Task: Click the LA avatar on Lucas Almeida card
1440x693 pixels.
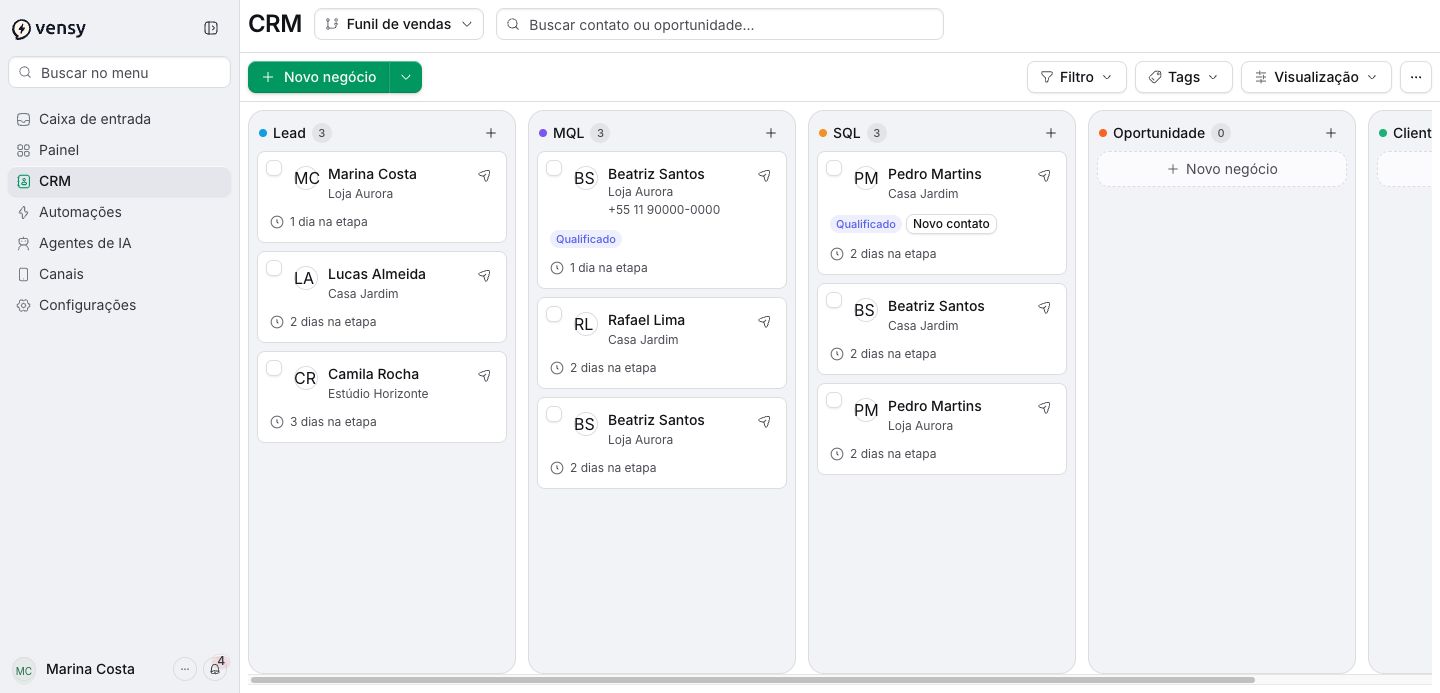Action: (304, 278)
